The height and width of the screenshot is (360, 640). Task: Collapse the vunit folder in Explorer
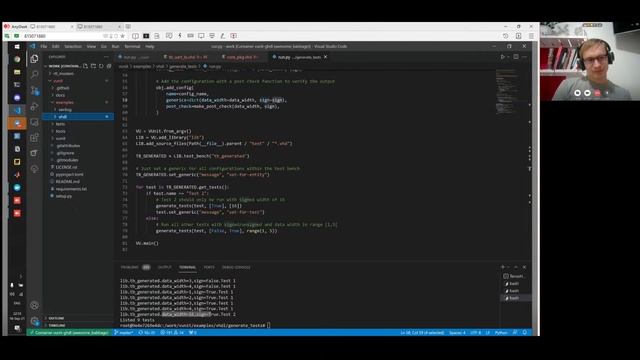tap(58, 81)
